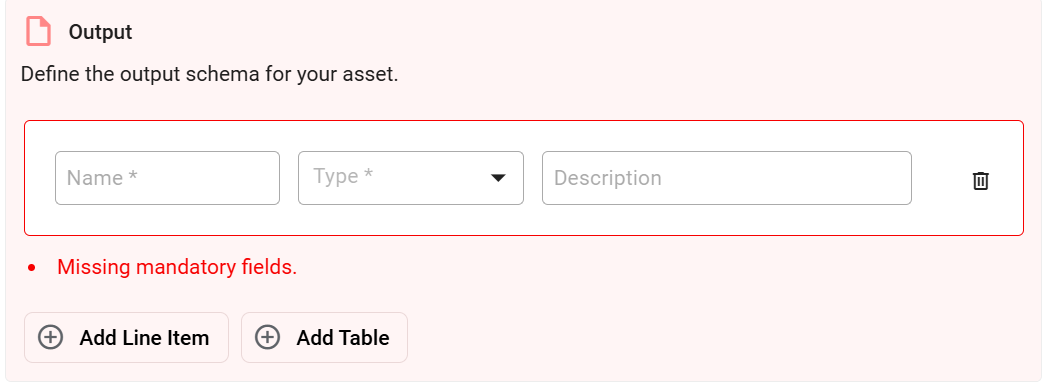Viewport: 1042px width, 391px height.
Task: Click the Name * placeholder text
Action: tap(102, 178)
